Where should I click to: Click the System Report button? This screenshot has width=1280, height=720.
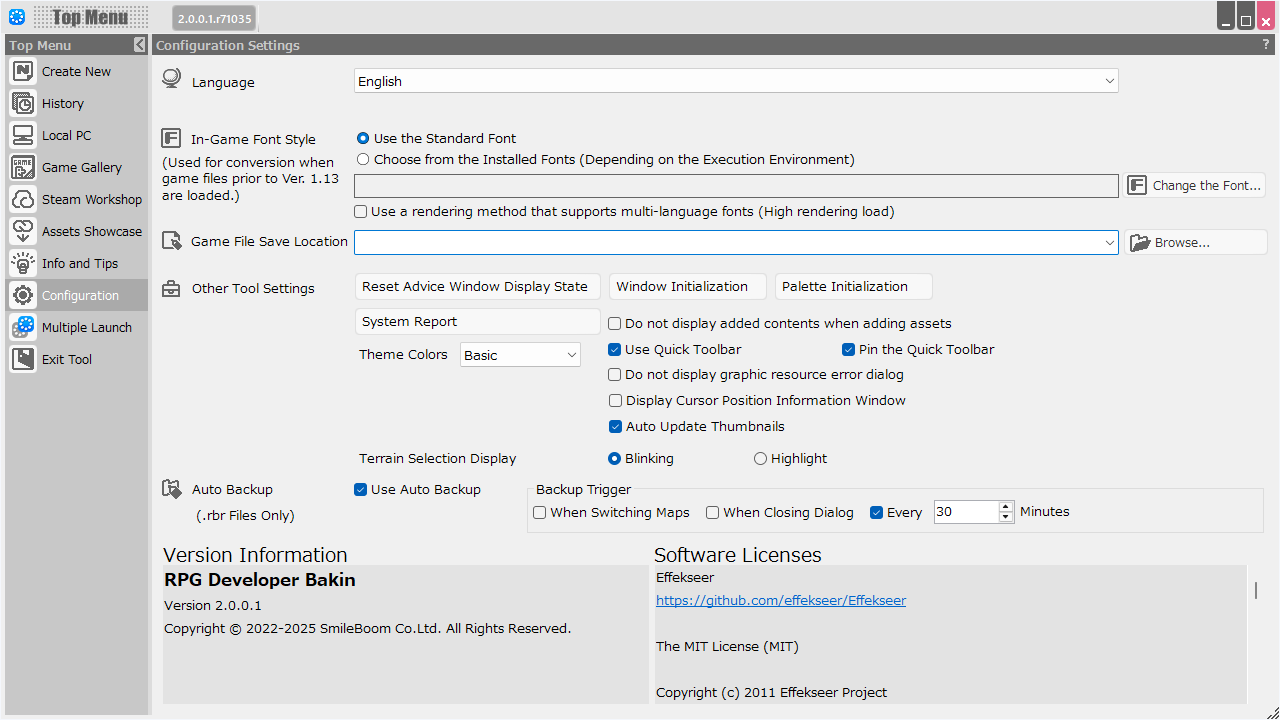coord(477,322)
